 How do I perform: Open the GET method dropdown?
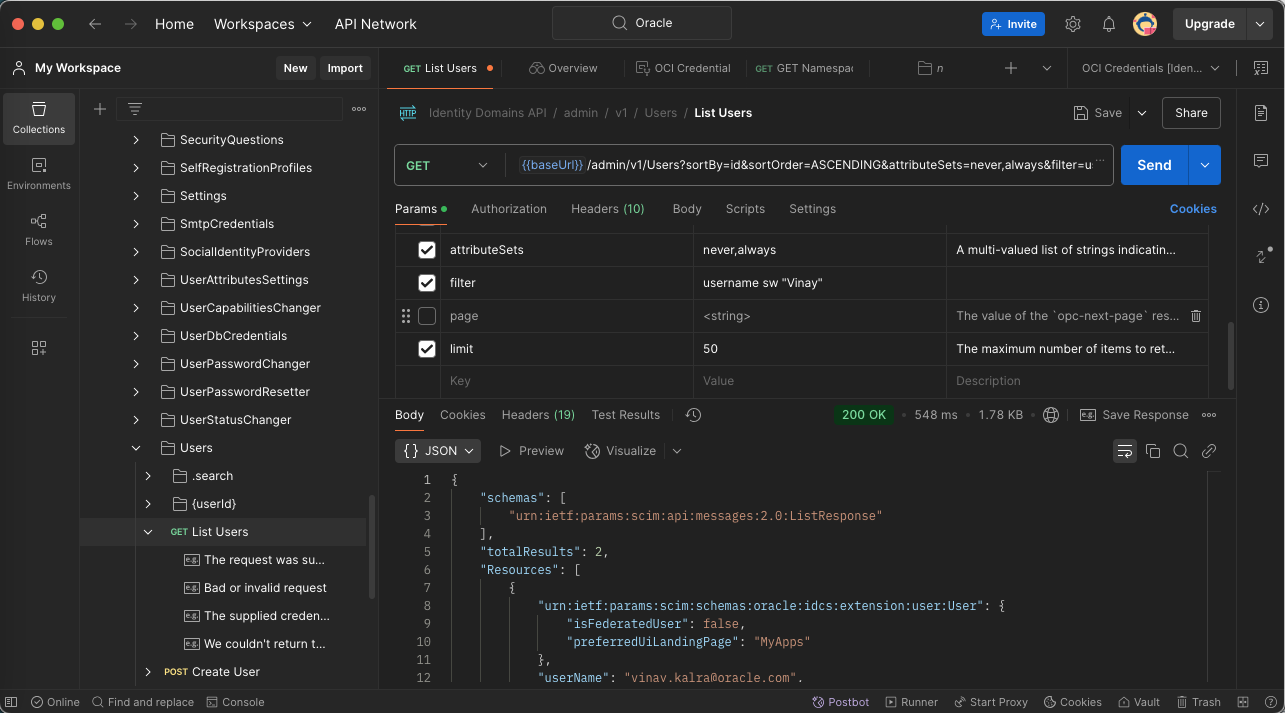[x=447, y=165]
